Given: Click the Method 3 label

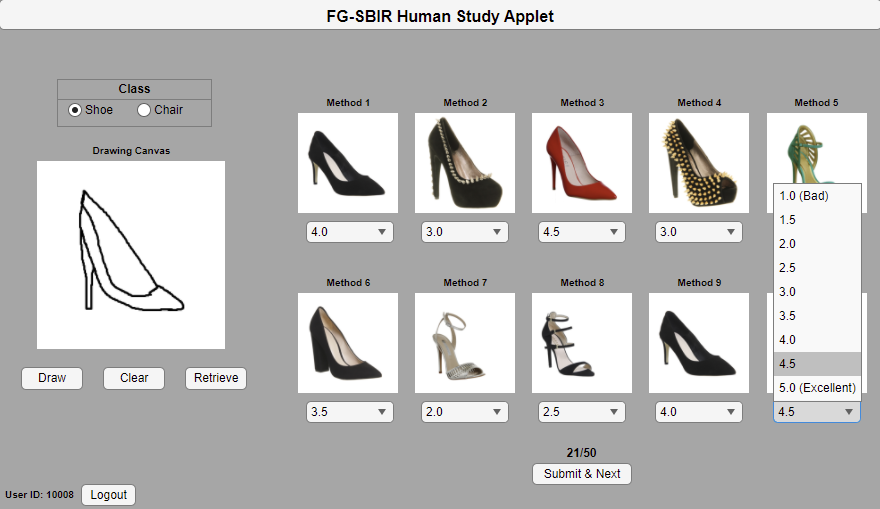Looking at the screenshot, I should 582,103.
